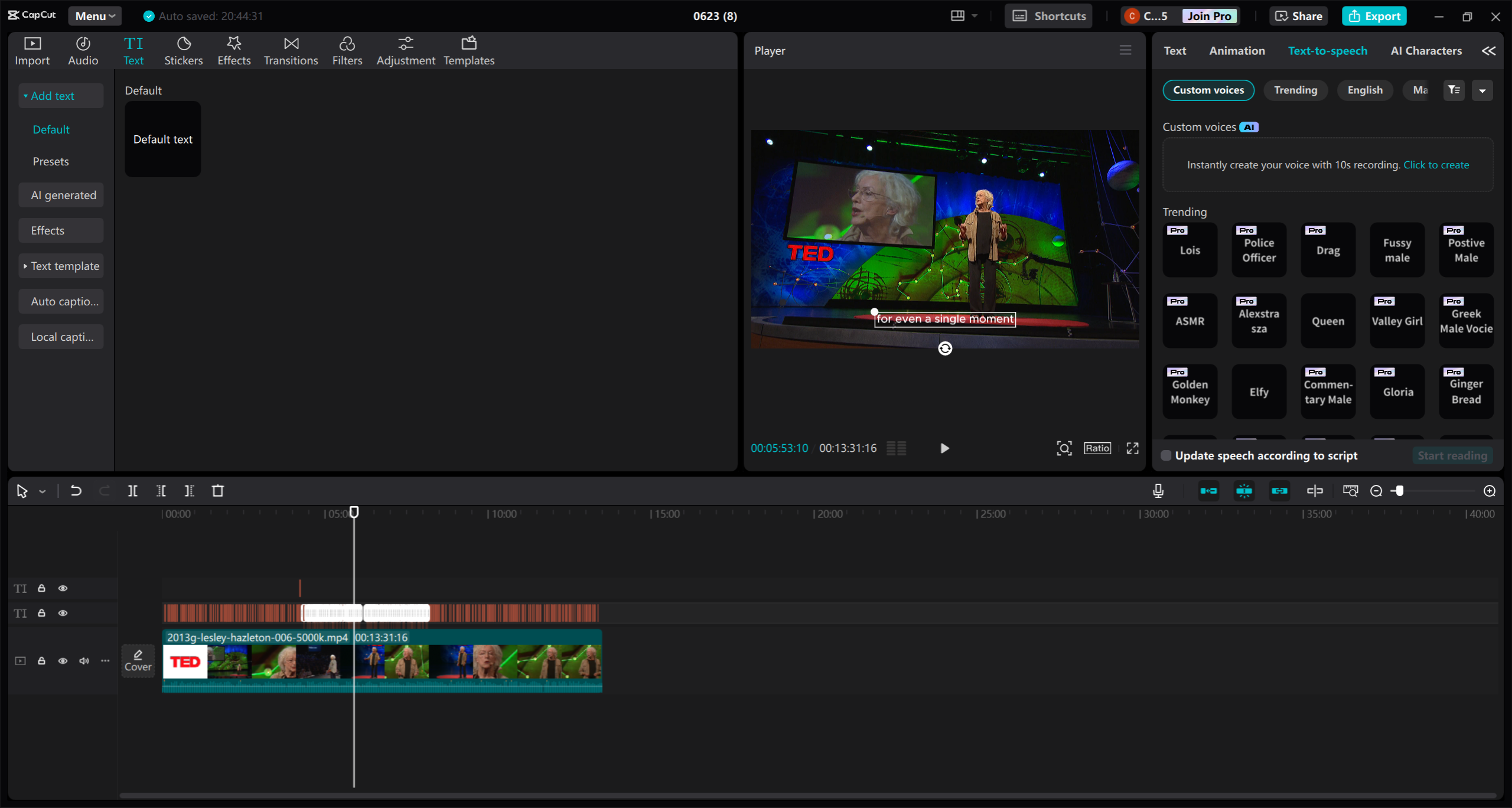This screenshot has width=1512, height=808.
Task: Click the timeline zoom slider handle
Action: (1399, 491)
